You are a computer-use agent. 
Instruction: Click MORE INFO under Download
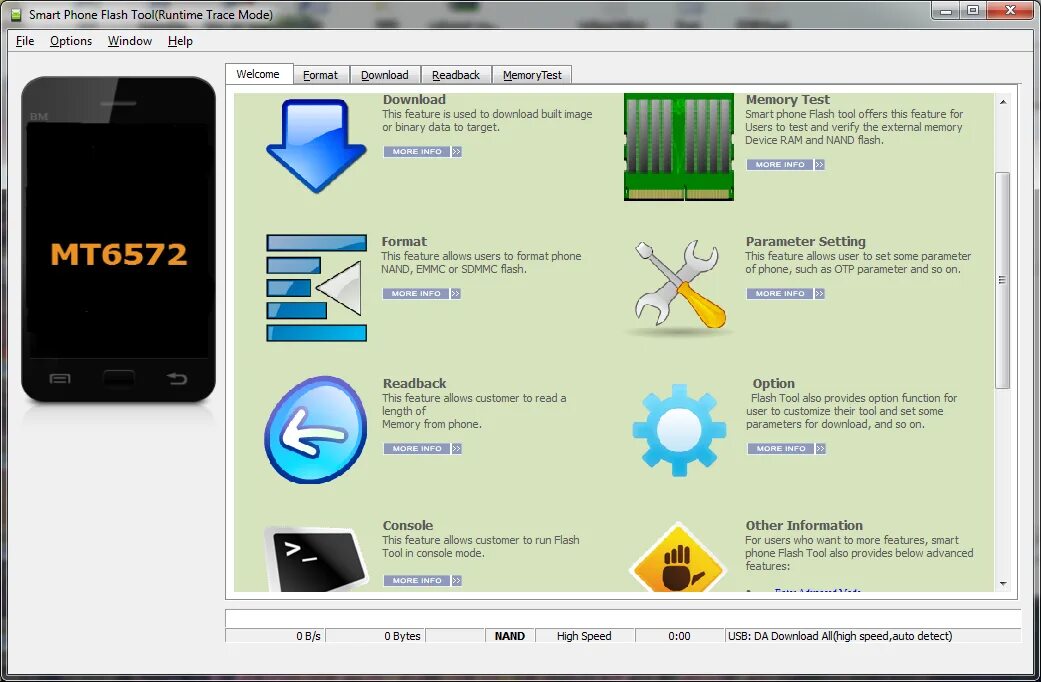422,151
